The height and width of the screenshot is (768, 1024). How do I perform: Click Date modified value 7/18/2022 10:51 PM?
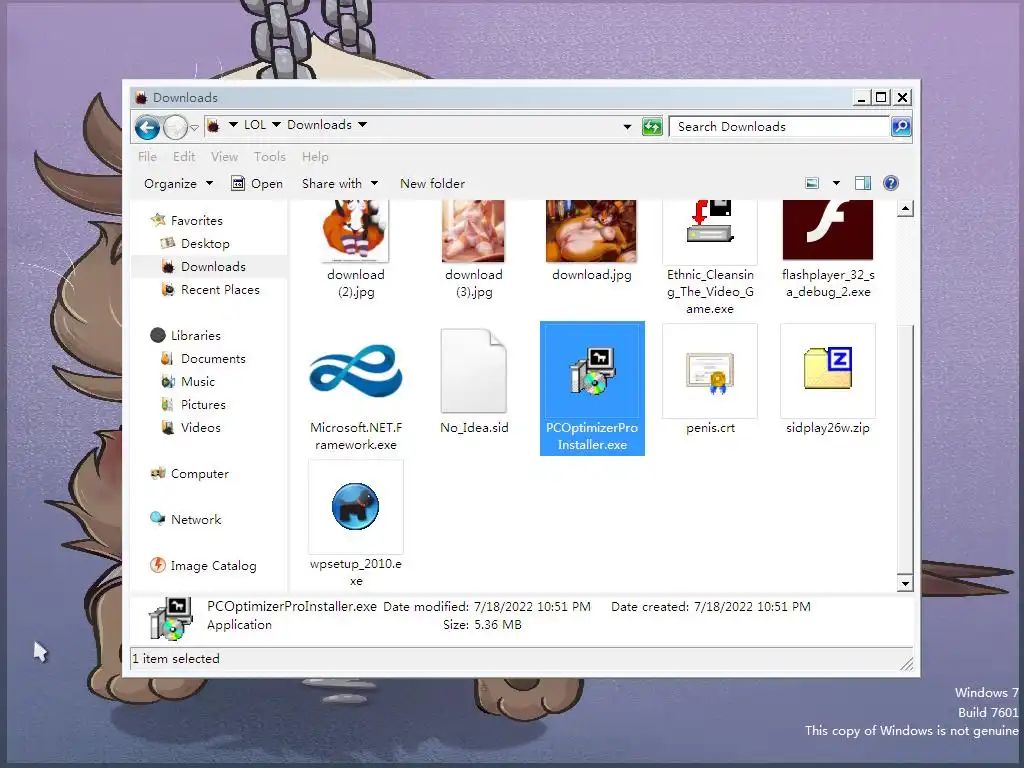click(x=532, y=607)
